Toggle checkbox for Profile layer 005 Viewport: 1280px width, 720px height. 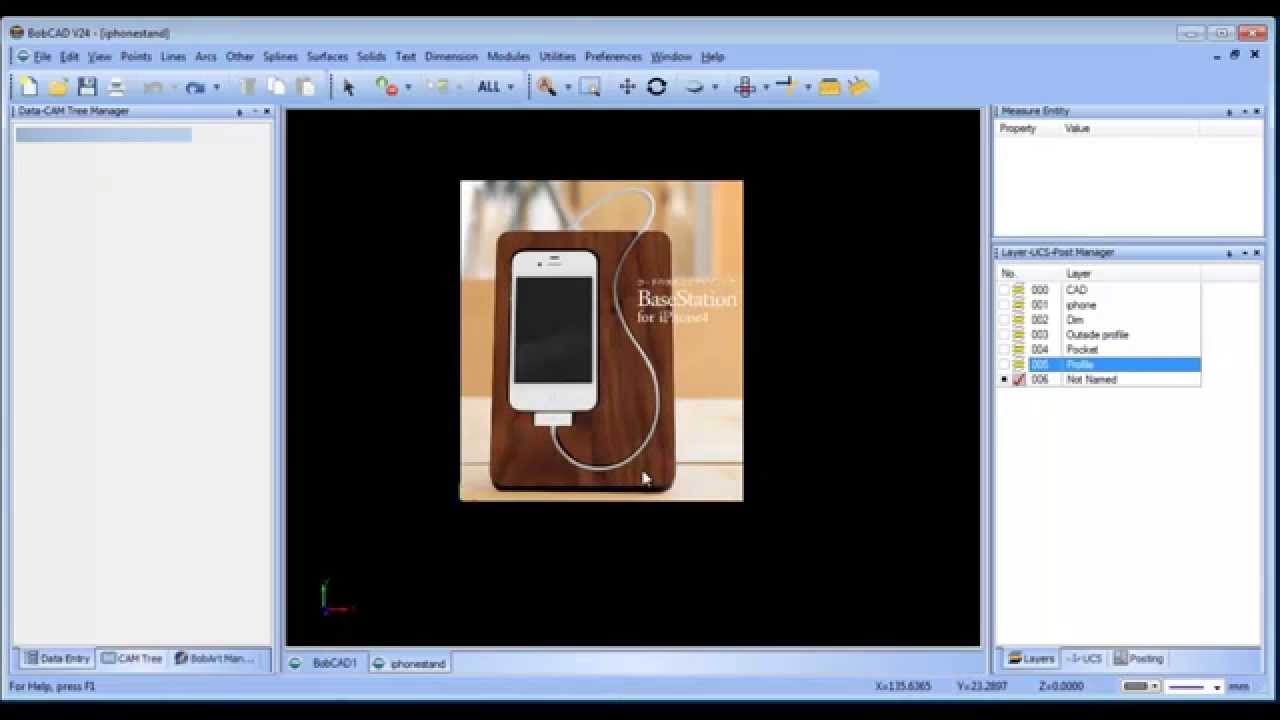click(x=1004, y=365)
